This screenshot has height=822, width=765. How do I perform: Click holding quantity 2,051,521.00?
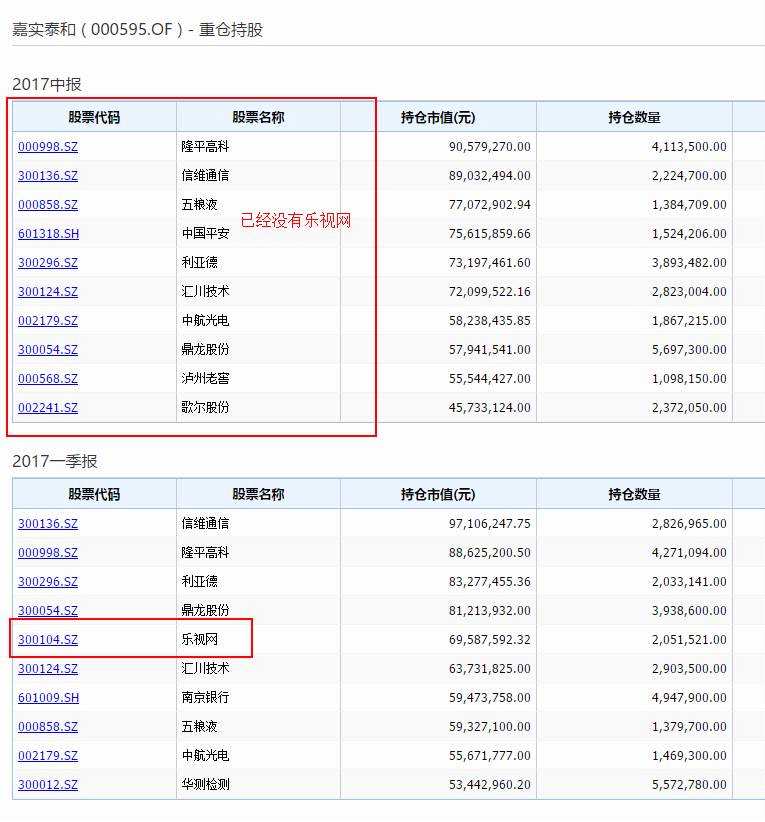(x=689, y=640)
